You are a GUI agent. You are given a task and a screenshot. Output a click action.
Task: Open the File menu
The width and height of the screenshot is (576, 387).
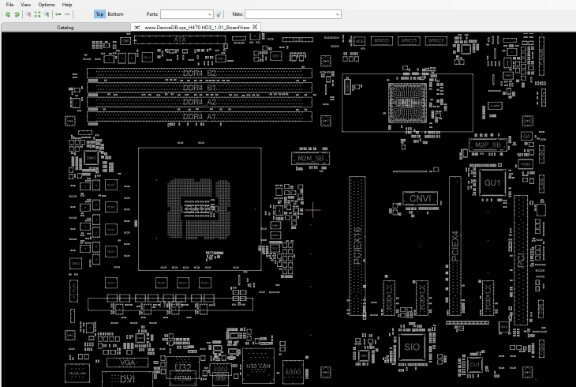click(x=10, y=4)
